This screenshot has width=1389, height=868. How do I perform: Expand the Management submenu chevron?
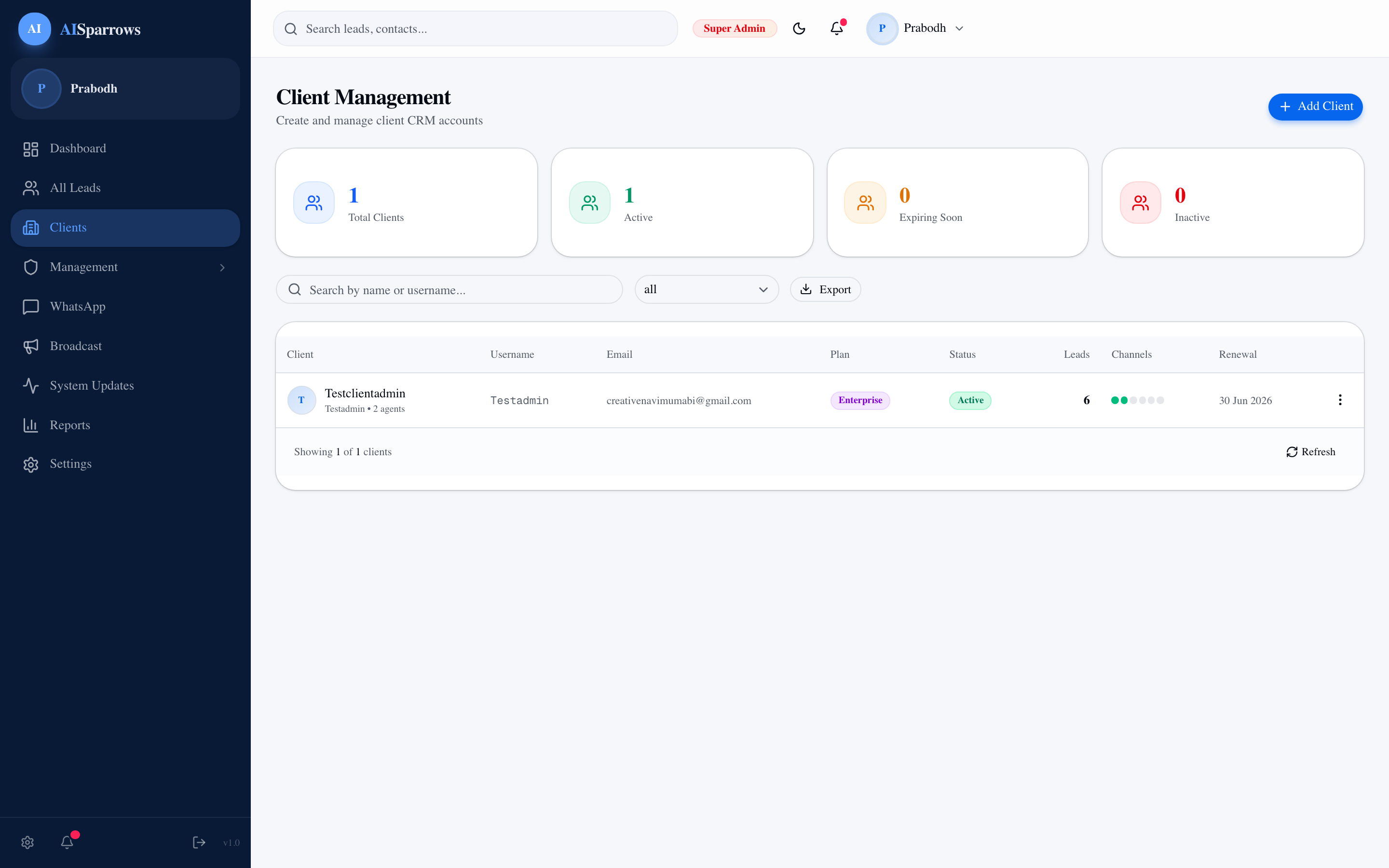[222, 268]
